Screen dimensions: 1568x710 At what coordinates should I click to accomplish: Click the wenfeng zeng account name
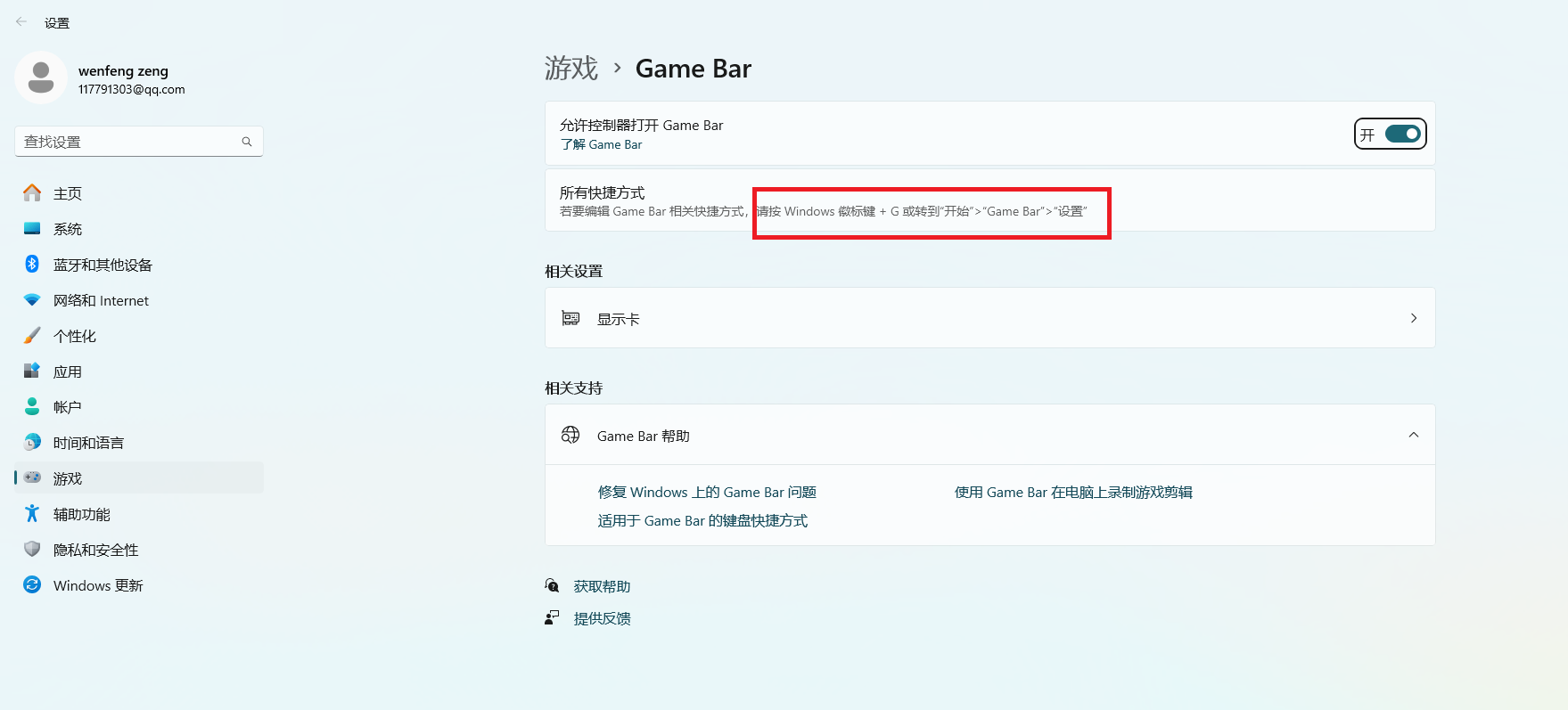(123, 70)
